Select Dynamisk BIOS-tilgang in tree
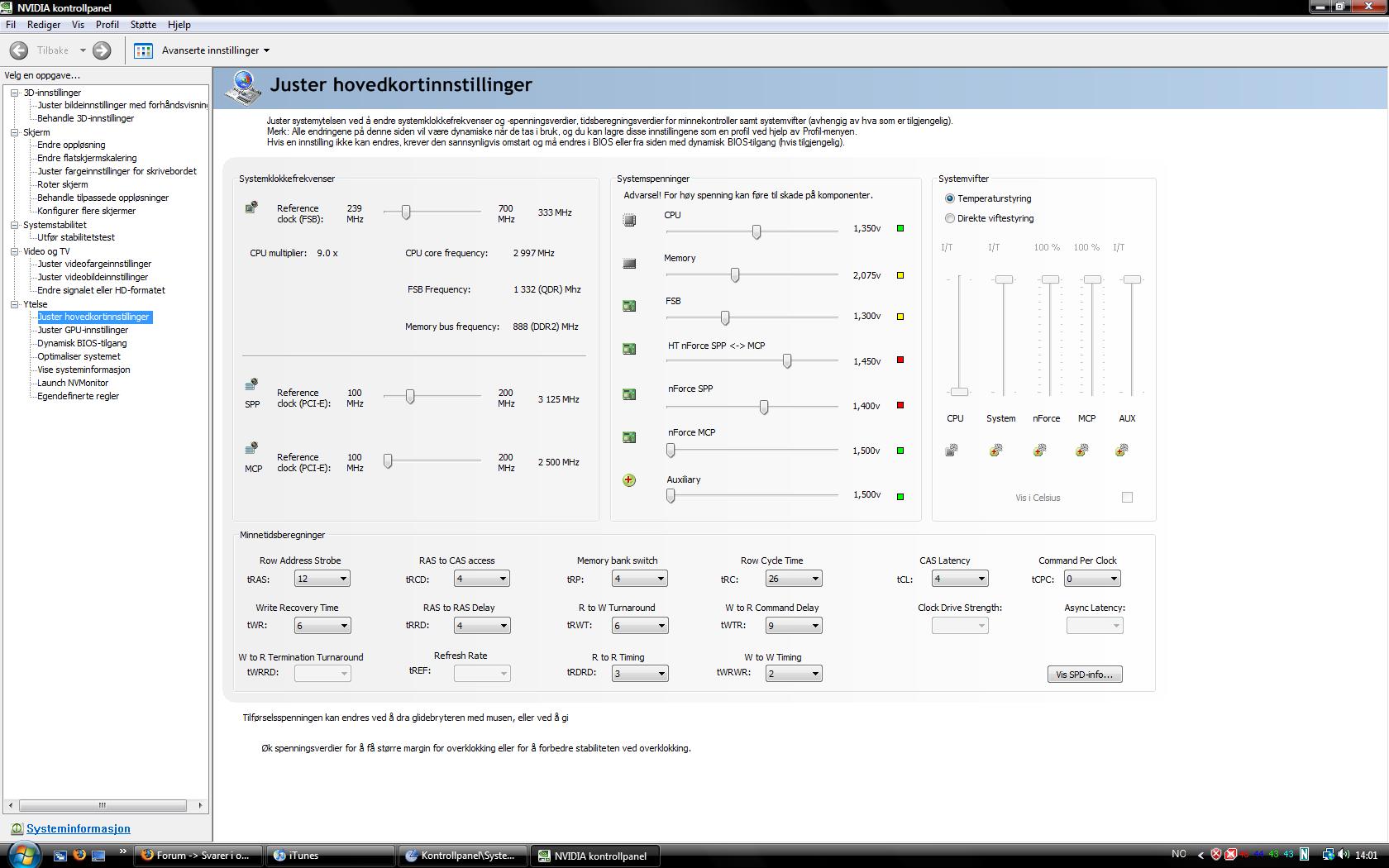Viewport: 1389px width, 868px height. click(82, 343)
